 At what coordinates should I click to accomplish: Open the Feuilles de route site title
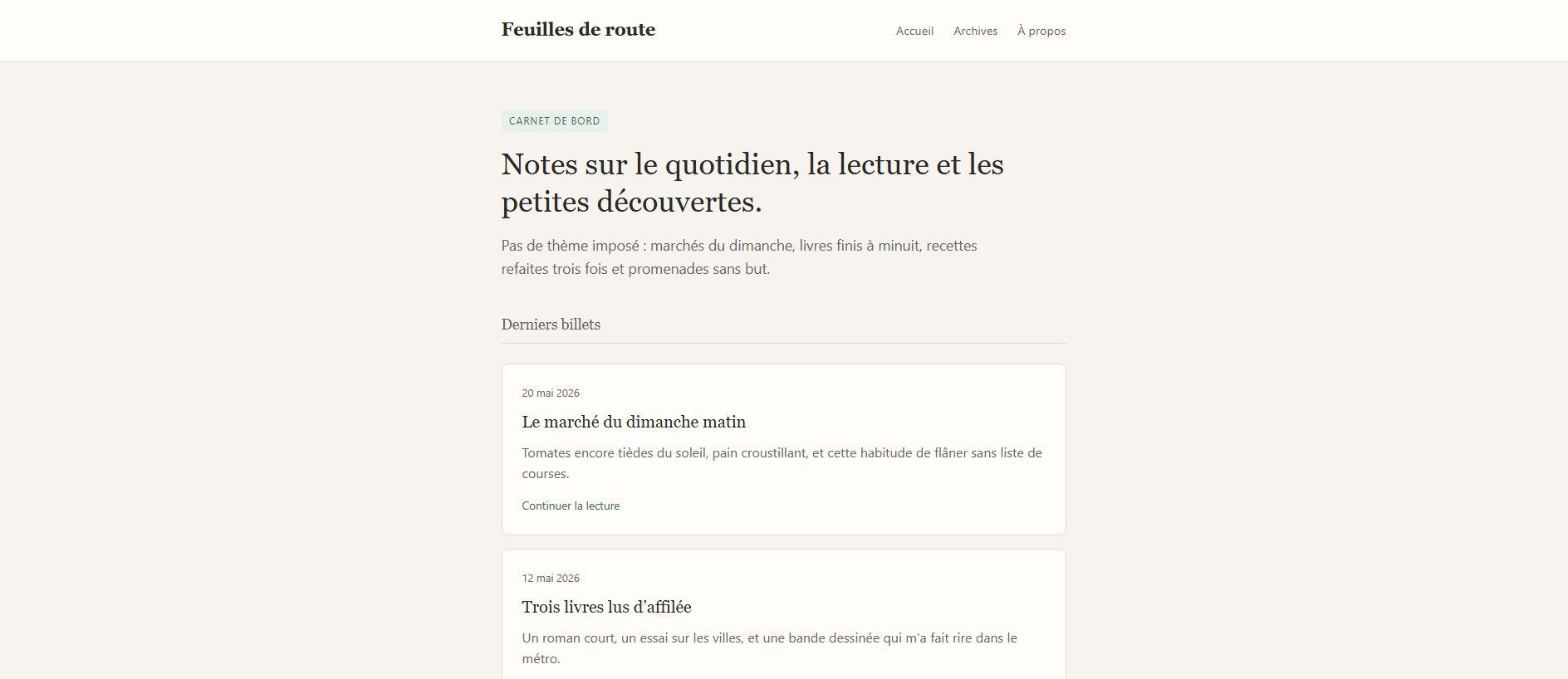(578, 30)
